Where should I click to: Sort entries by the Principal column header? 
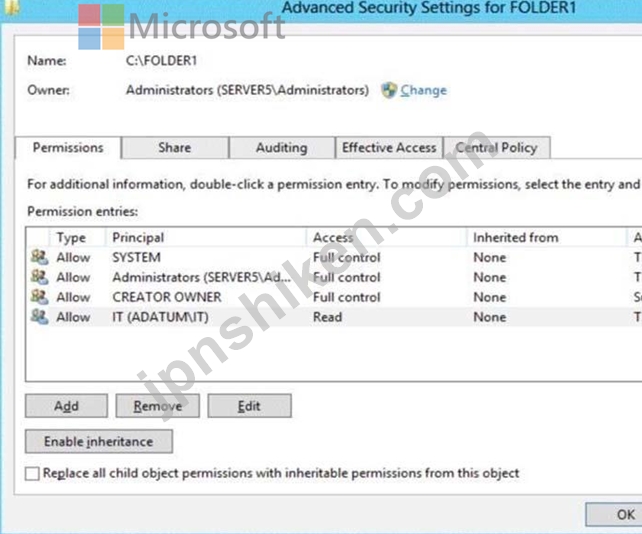pos(207,238)
